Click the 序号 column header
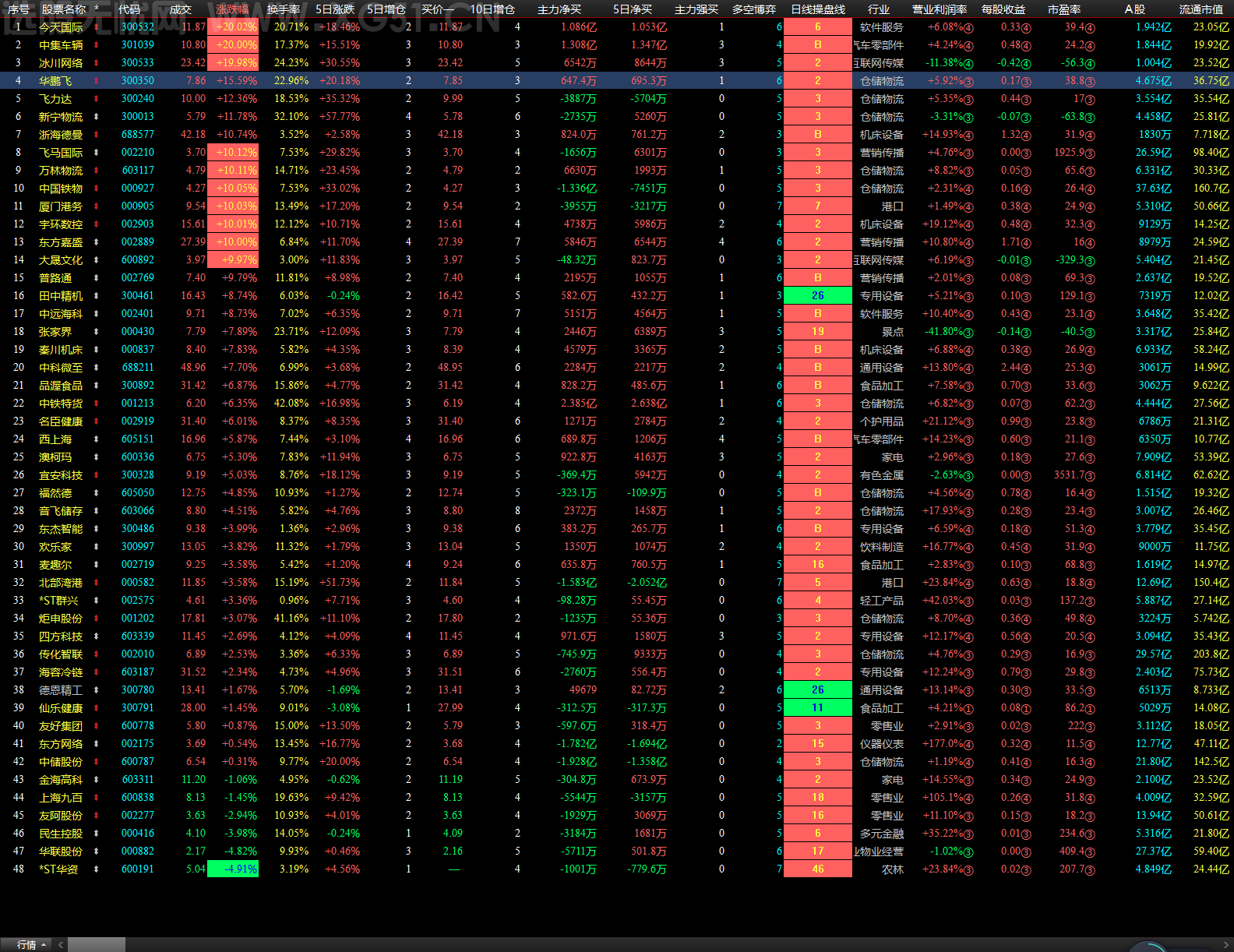Screen dimensions: 1234x952 (x=19, y=9)
